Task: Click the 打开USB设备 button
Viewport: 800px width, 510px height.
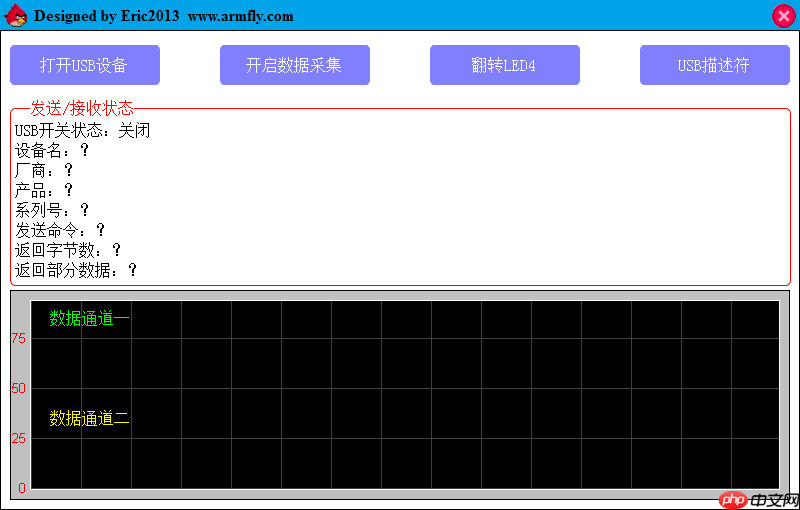Action: (85, 65)
